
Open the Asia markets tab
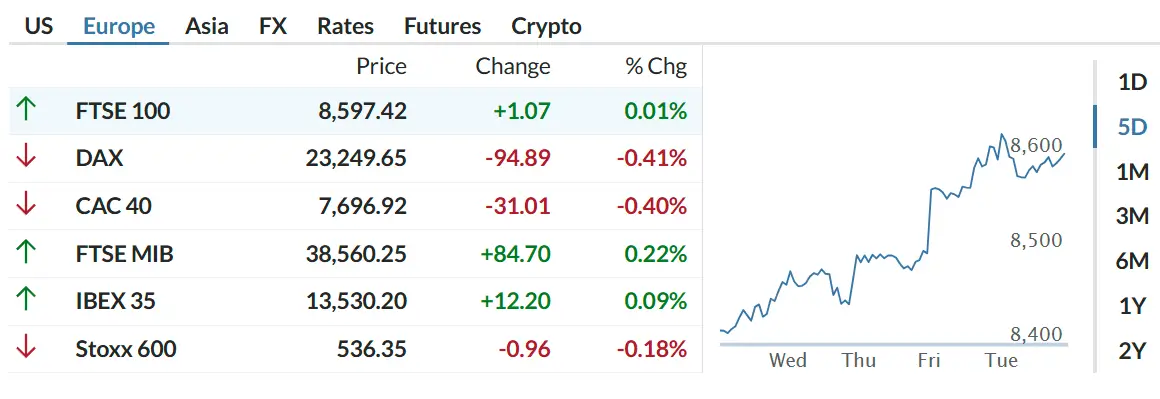tap(206, 27)
